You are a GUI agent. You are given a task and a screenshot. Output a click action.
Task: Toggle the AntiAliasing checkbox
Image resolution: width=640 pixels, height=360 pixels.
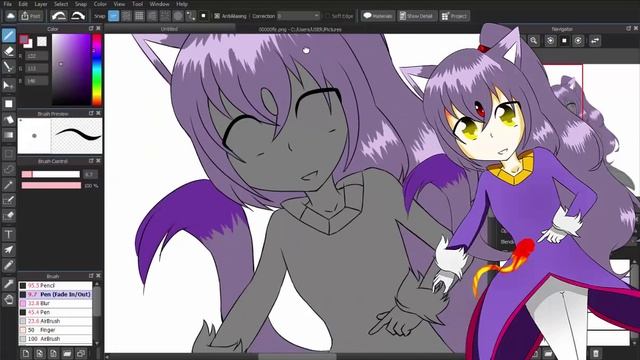pos(217,16)
